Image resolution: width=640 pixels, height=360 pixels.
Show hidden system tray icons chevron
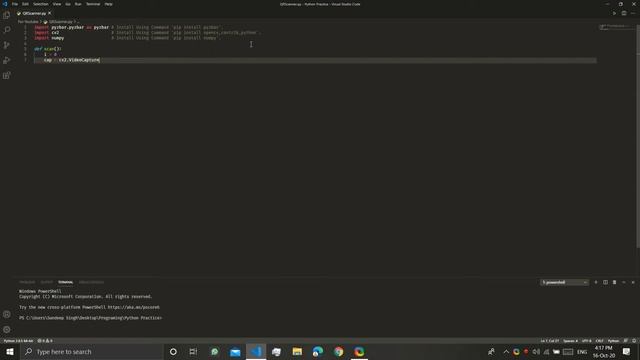point(506,351)
